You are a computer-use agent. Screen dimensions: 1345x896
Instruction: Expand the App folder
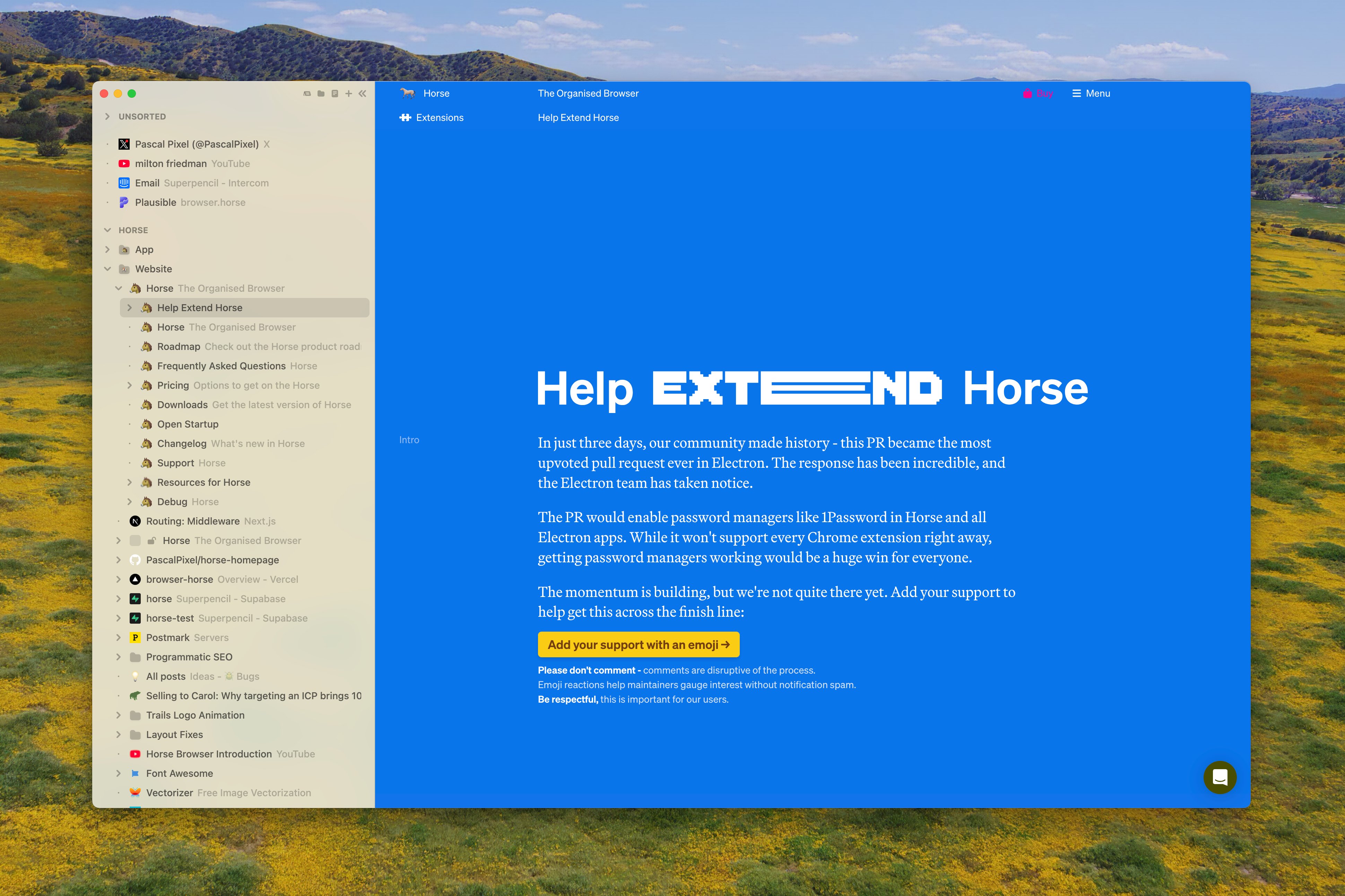(x=107, y=249)
